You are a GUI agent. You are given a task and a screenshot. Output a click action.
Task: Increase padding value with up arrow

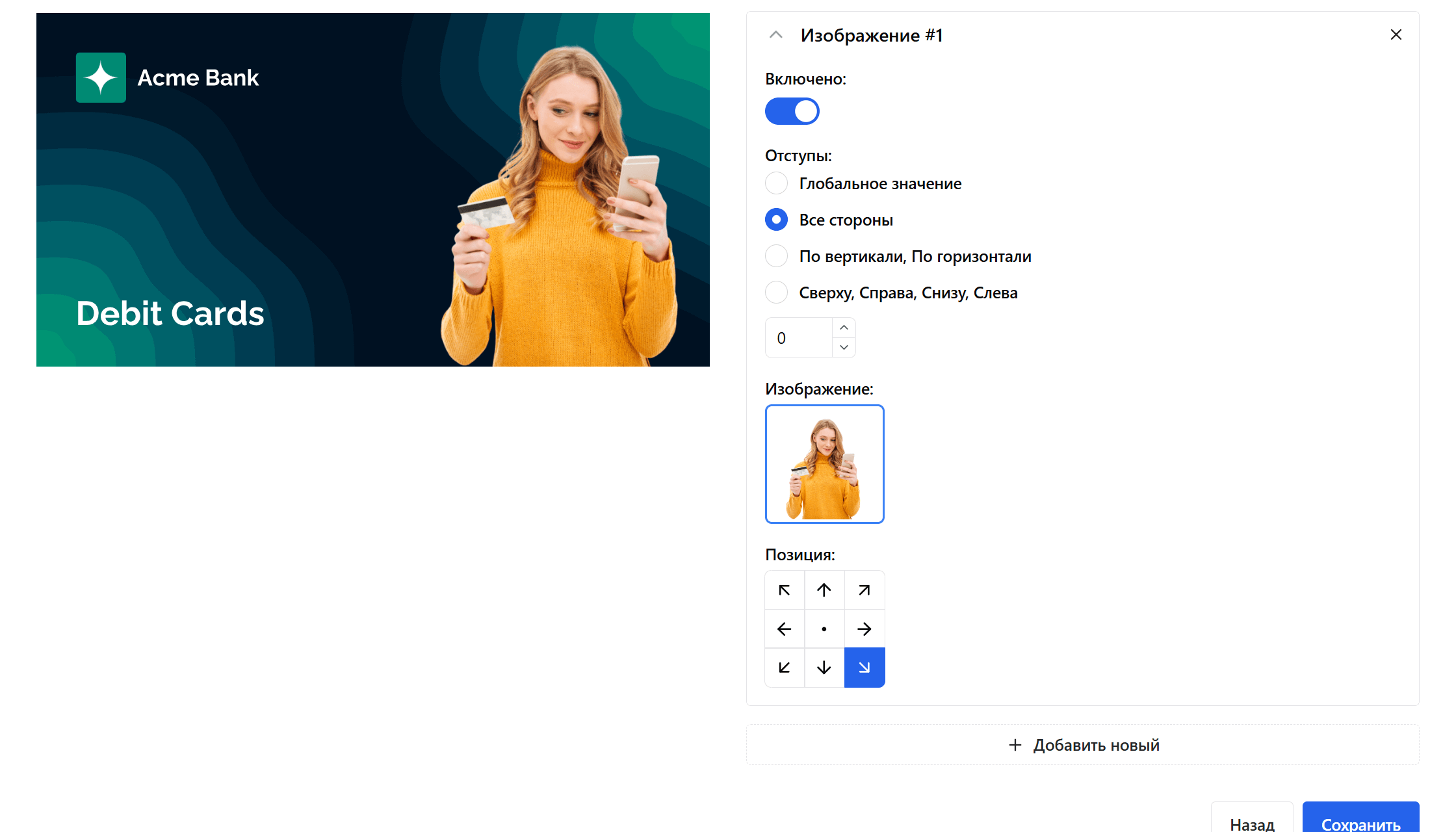tap(844, 328)
